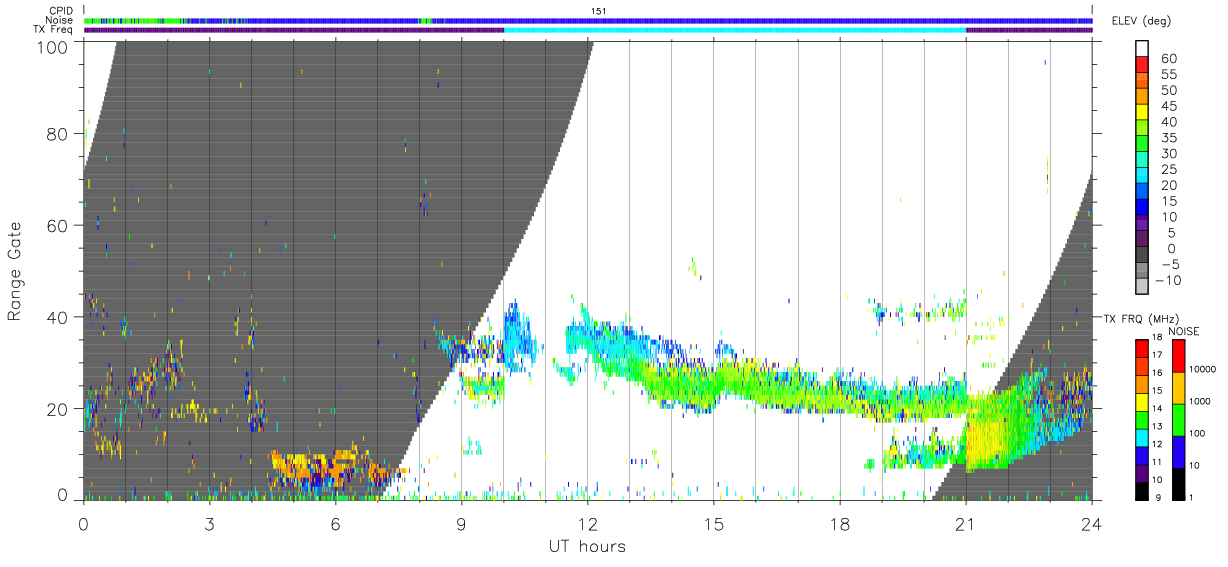The width and height of the screenshot is (1228, 567).
Task: Click the 18 tick on UT hours axis
Action: [x=840, y=523]
